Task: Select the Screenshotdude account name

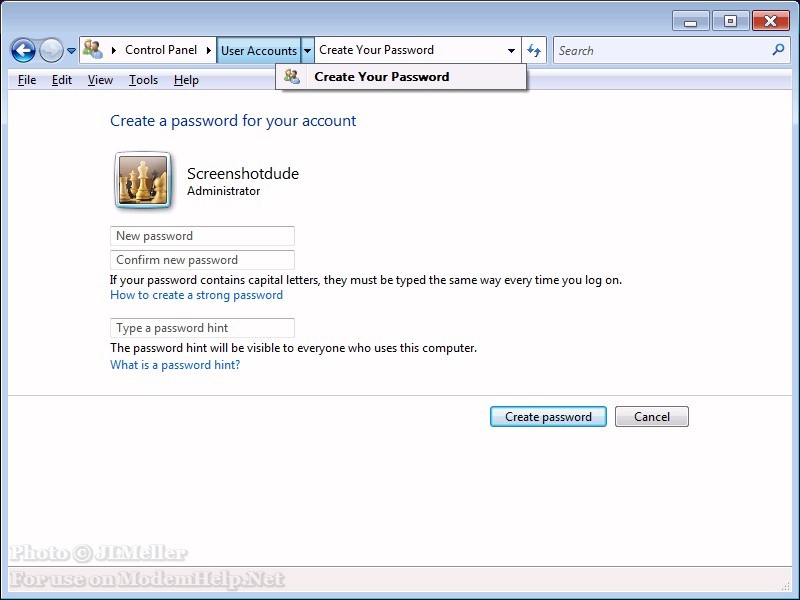Action: click(x=243, y=173)
